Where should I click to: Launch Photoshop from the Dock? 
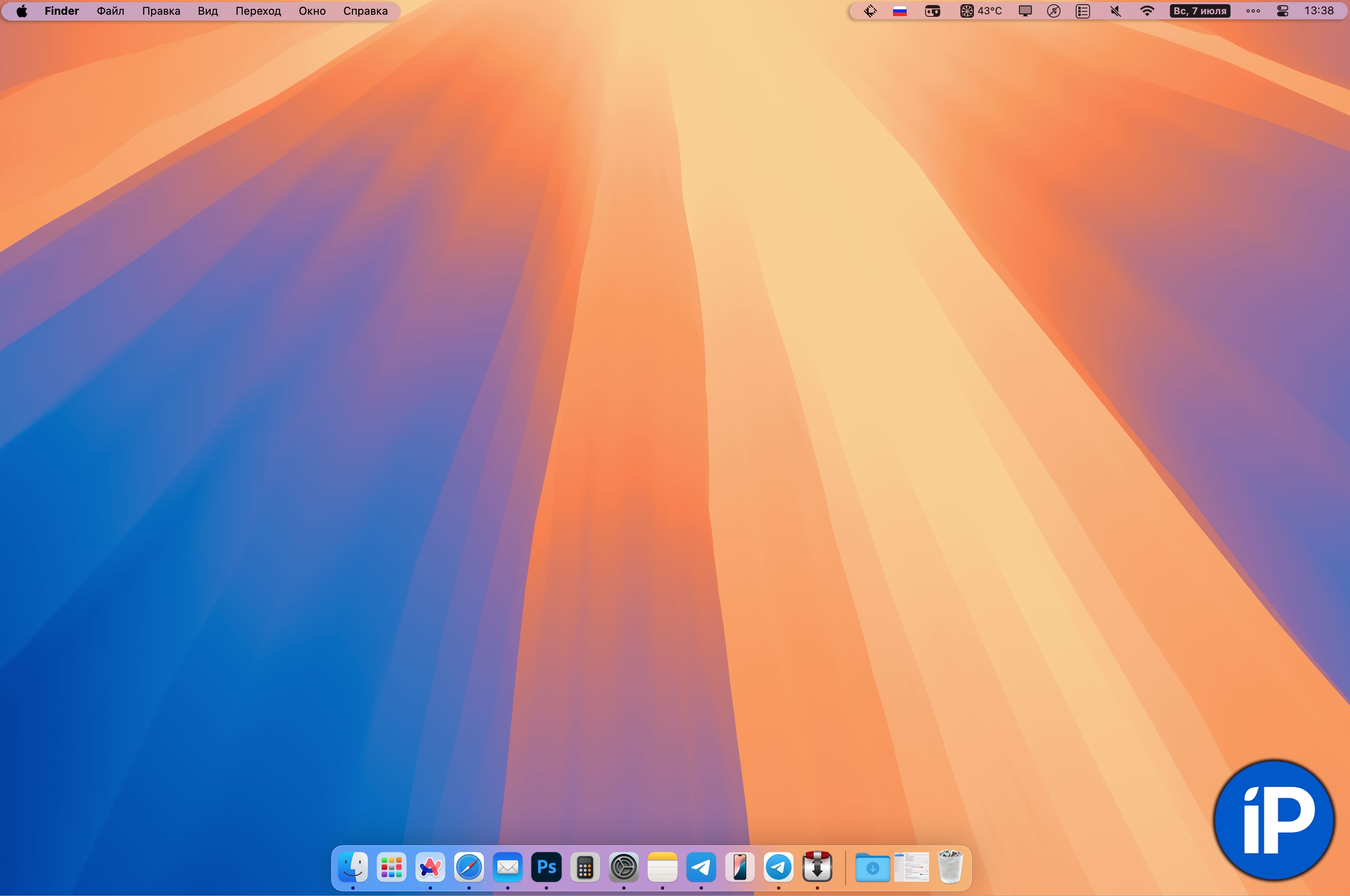click(546, 867)
